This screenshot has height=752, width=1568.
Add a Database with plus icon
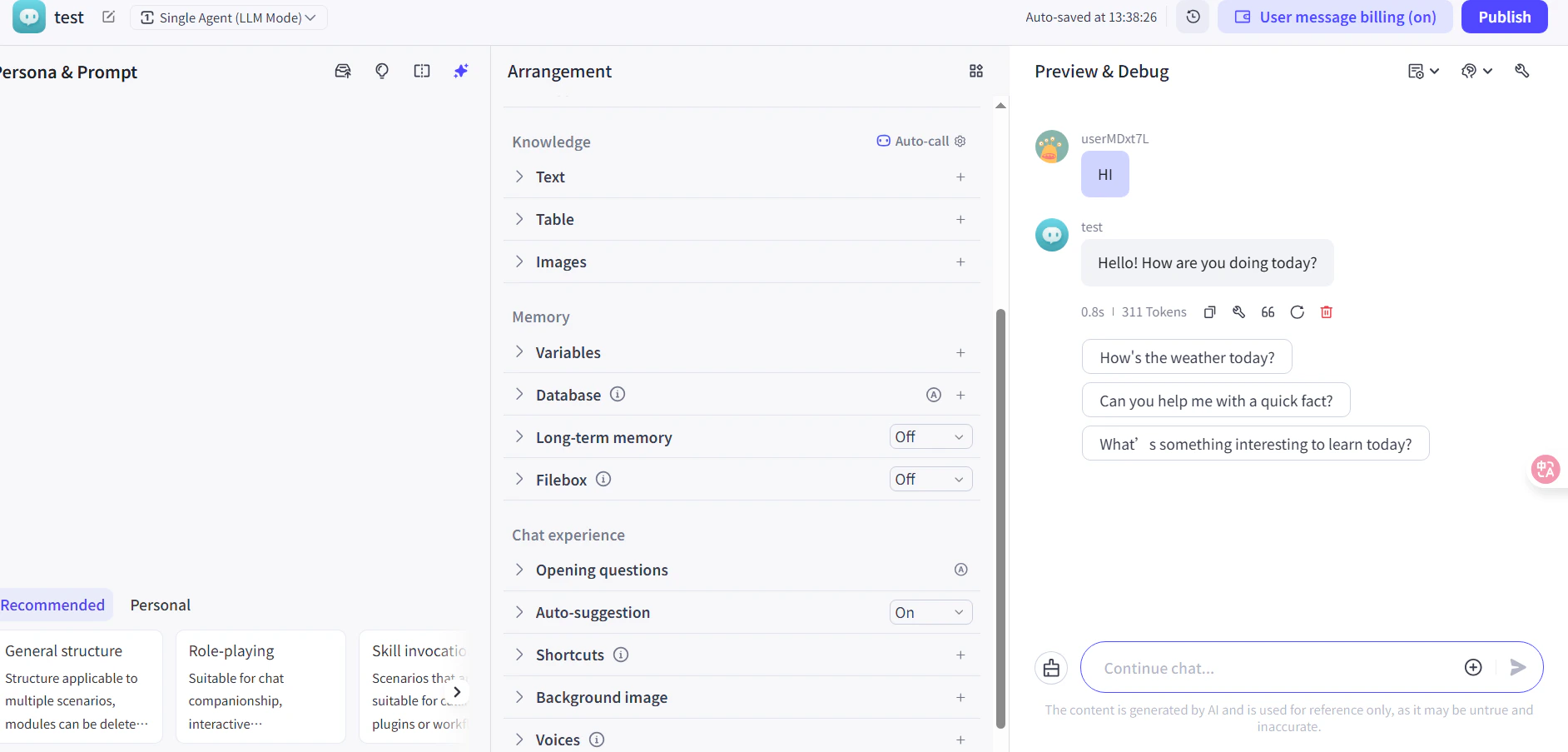[960, 395]
